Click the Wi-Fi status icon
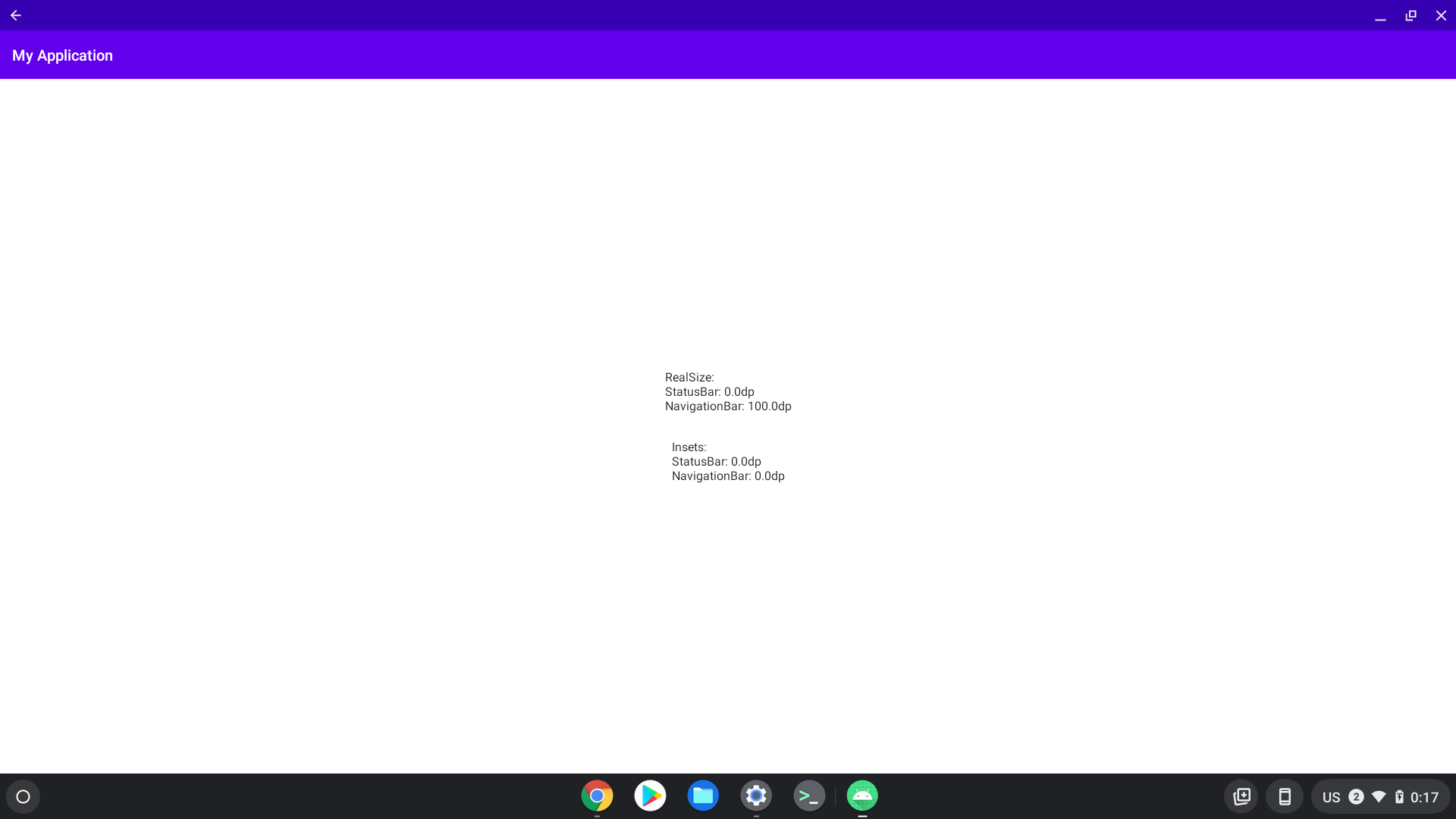Viewport: 1456px width, 819px height. click(1379, 796)
